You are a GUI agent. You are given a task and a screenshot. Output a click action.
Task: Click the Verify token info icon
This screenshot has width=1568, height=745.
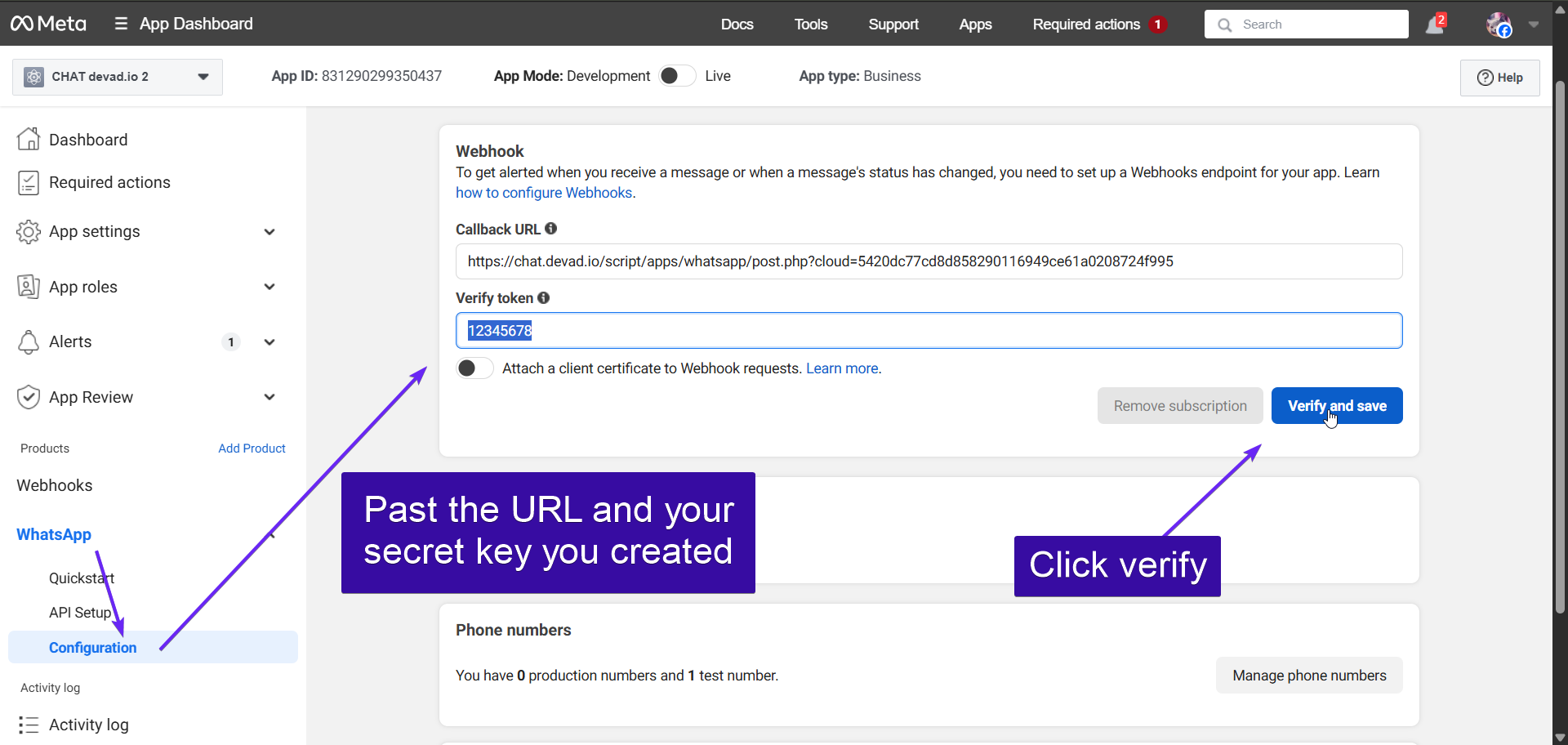click(544, 298)
